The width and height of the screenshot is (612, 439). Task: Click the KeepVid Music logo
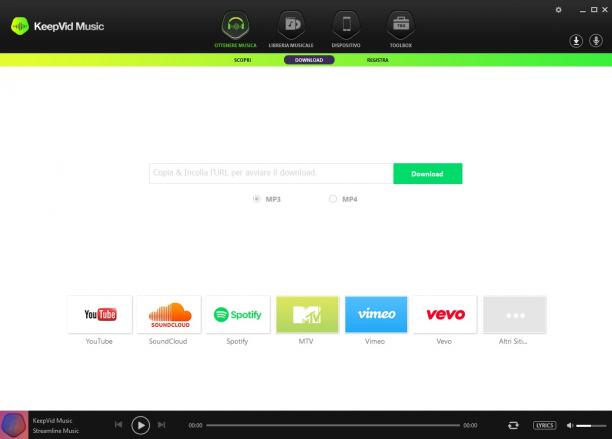58,26
